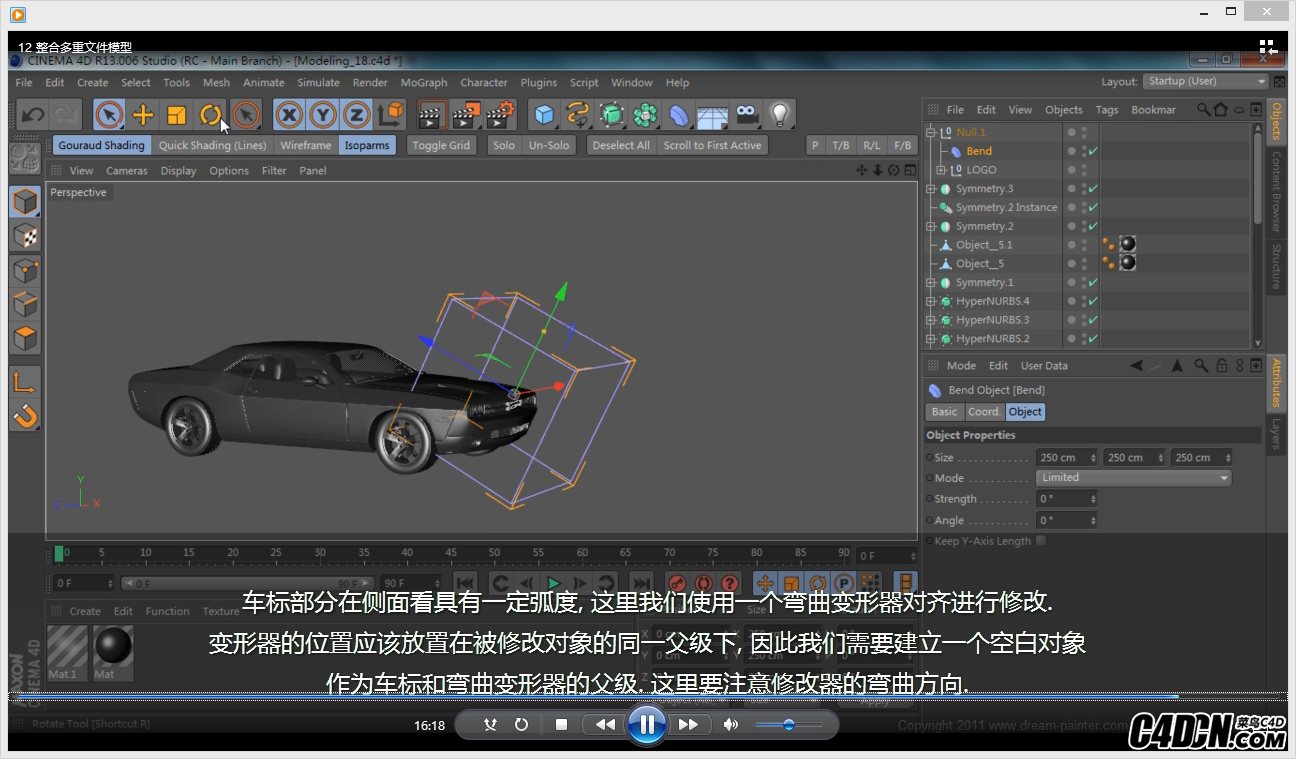Select the Points mode icon
1296x759 pixels.
tap(25, 270)
